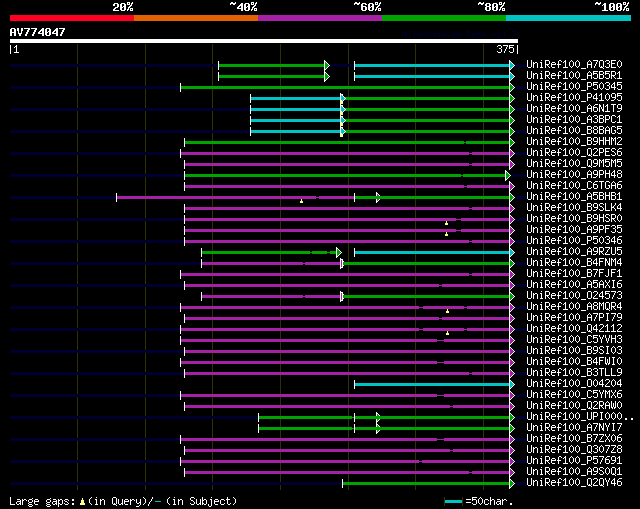Image resolution: width=640 pixels, height=509 pixels.
Task: Open hit UniRef100_P41095
Action: tap(574, 98)
